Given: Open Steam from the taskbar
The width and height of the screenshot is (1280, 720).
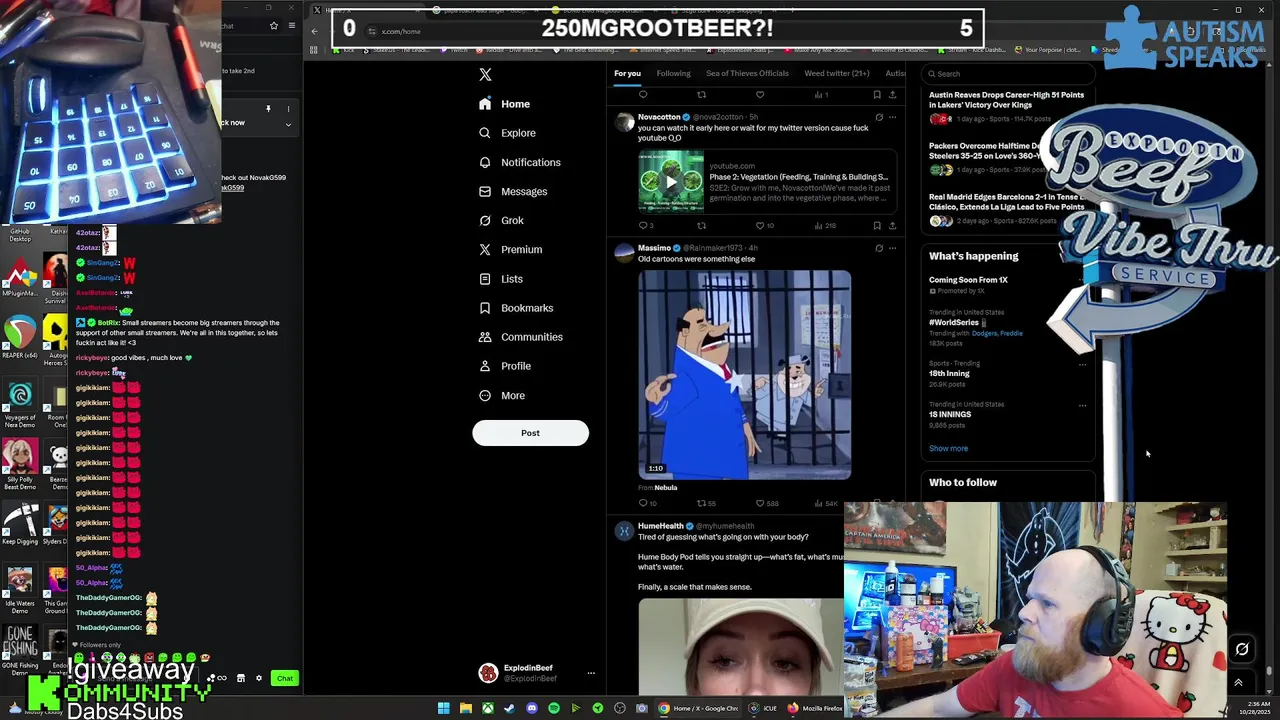Looking at the screenshot, I should click(509, 708).
